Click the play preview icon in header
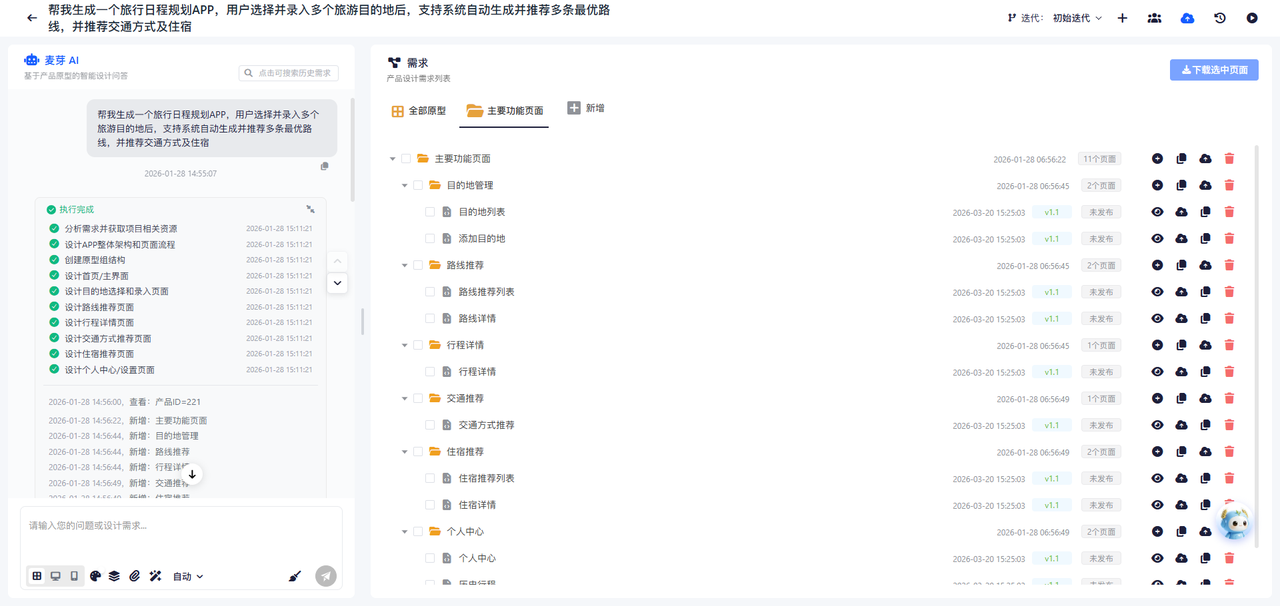The height and width of the screenshot is (606, 1280). [x=1252, y=18]
